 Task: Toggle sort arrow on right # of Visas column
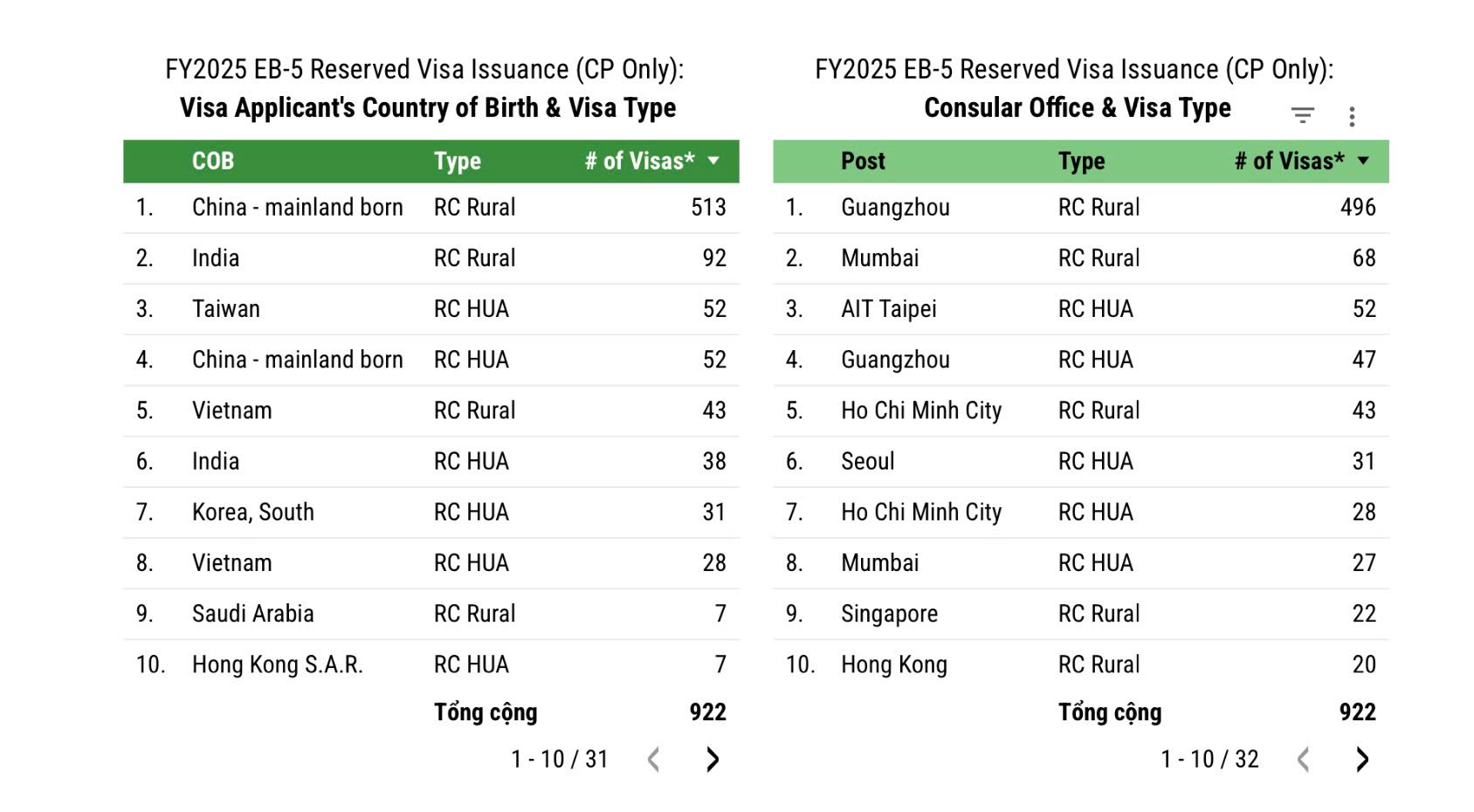coord(1363,161)
